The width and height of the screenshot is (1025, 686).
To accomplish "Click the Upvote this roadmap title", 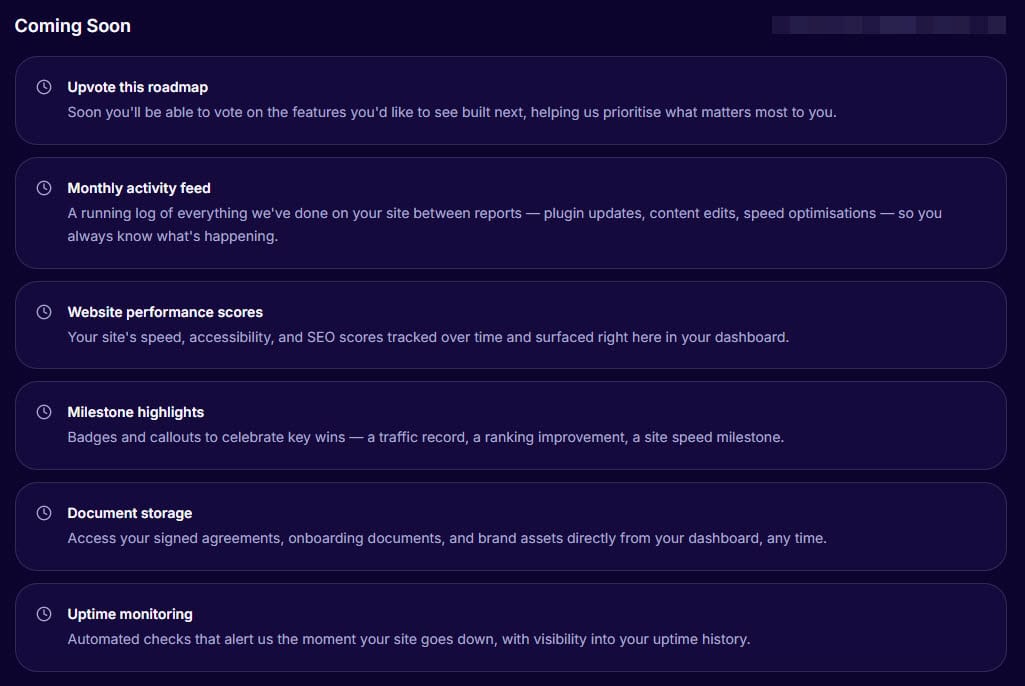I will [138, 87].
